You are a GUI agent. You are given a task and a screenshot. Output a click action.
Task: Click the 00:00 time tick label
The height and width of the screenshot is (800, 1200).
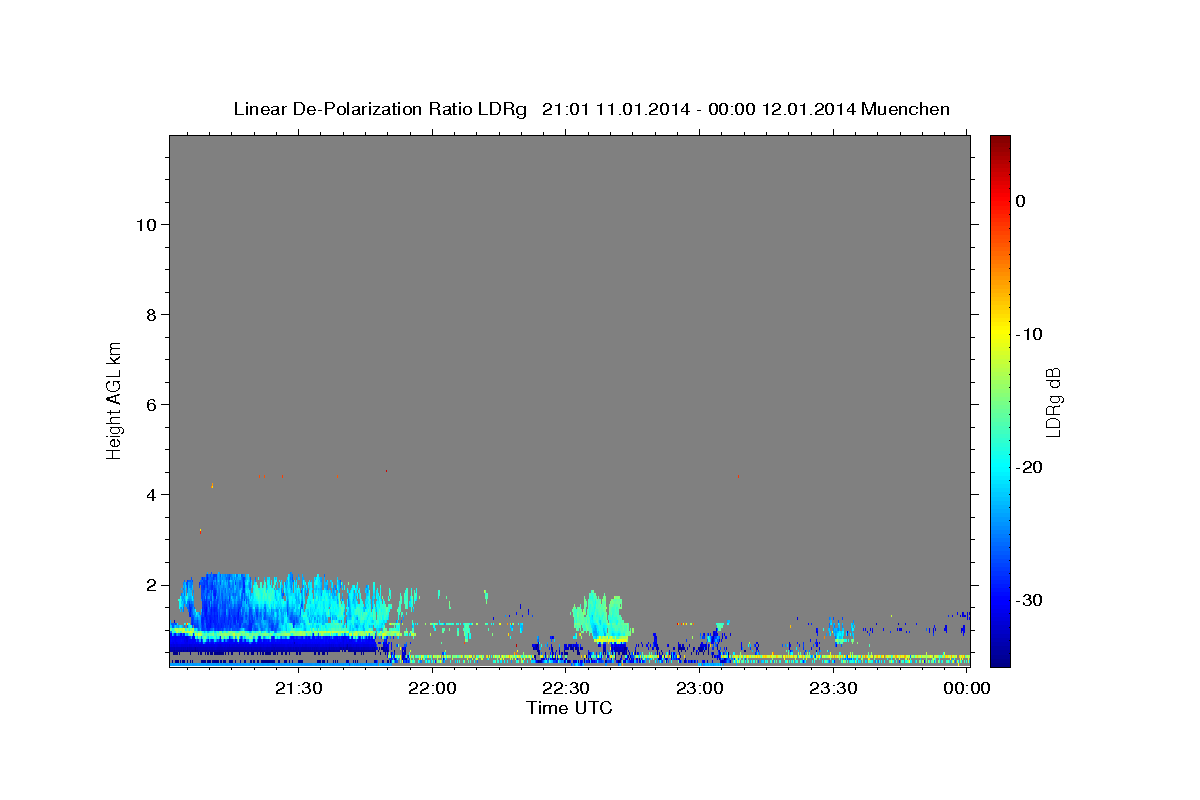pos(967,688)
